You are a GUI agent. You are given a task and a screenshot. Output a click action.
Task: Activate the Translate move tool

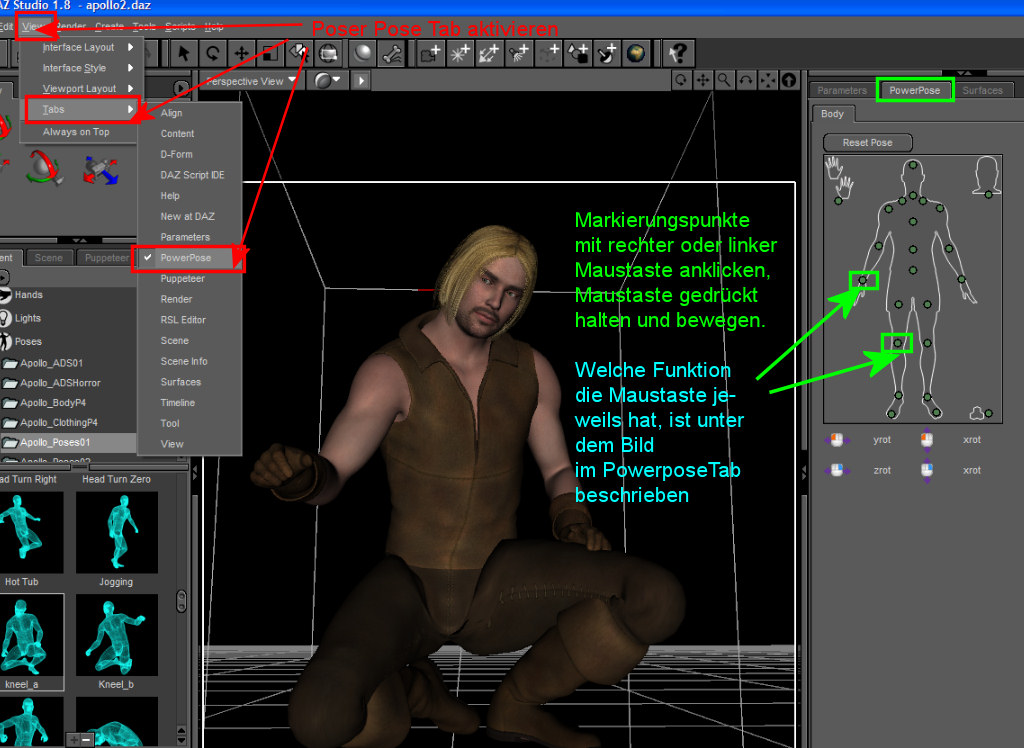[x=241, y=54]
